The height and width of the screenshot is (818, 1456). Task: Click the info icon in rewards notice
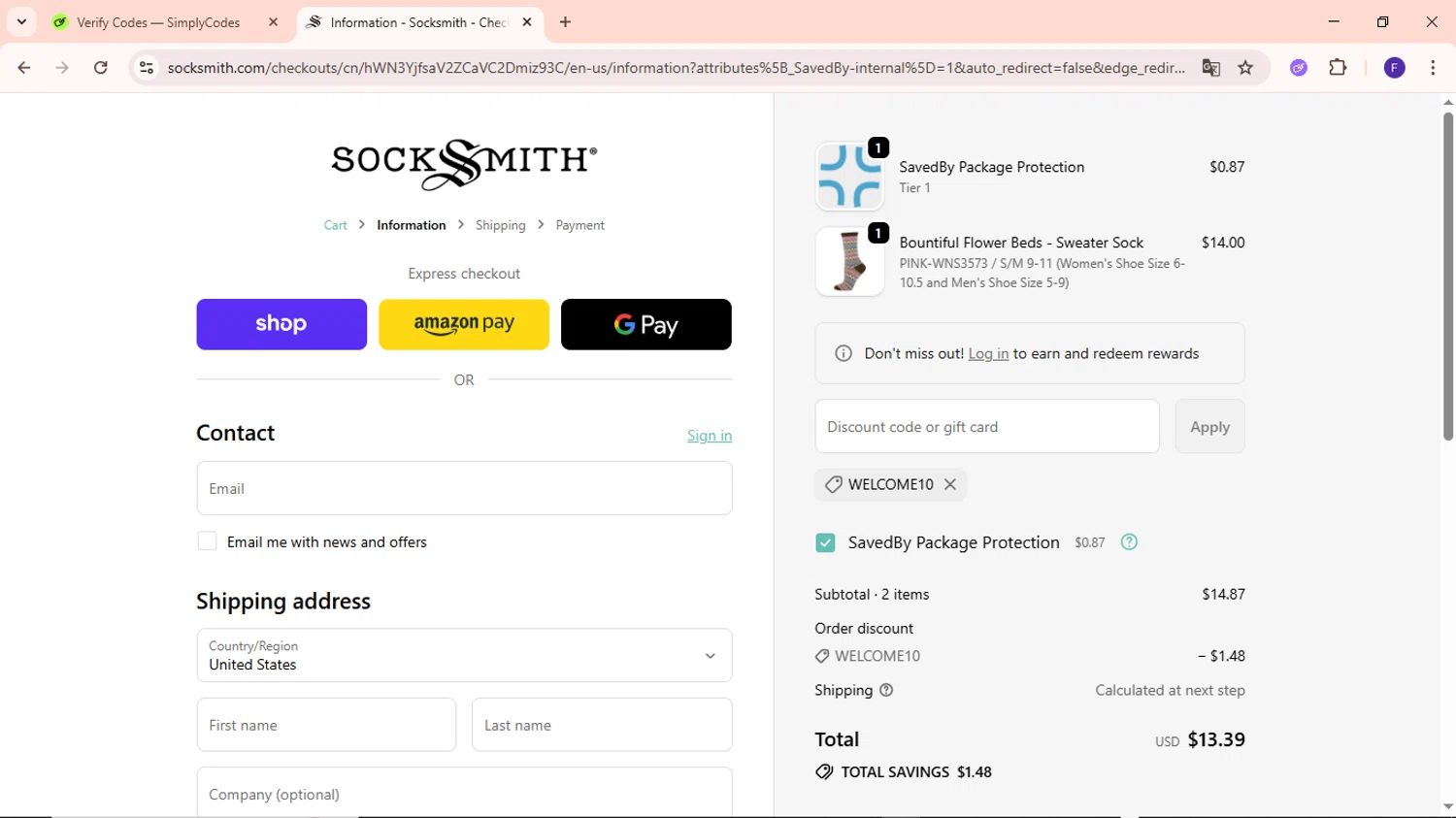coord(844,353)
